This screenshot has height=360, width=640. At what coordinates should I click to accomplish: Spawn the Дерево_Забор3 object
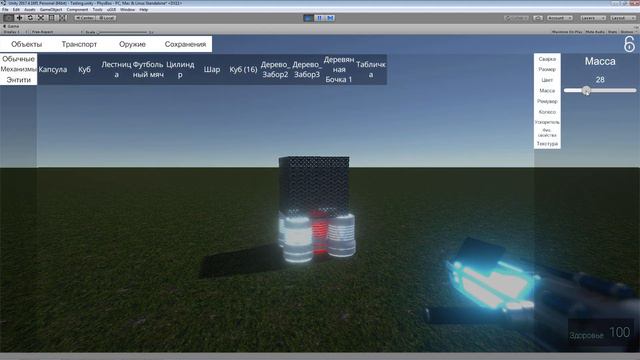[307, 69]
